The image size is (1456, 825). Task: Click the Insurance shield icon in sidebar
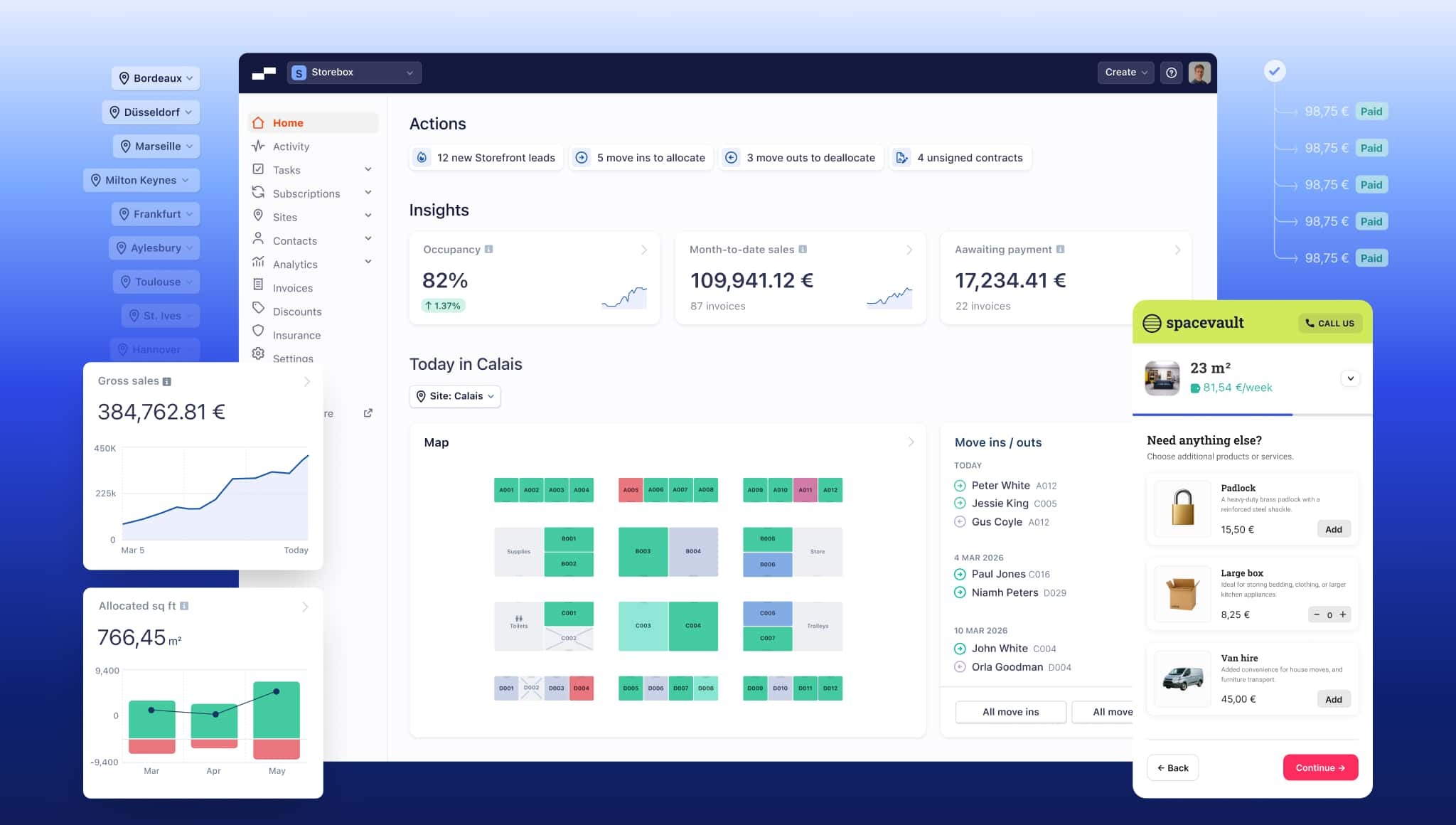(258, 331)
